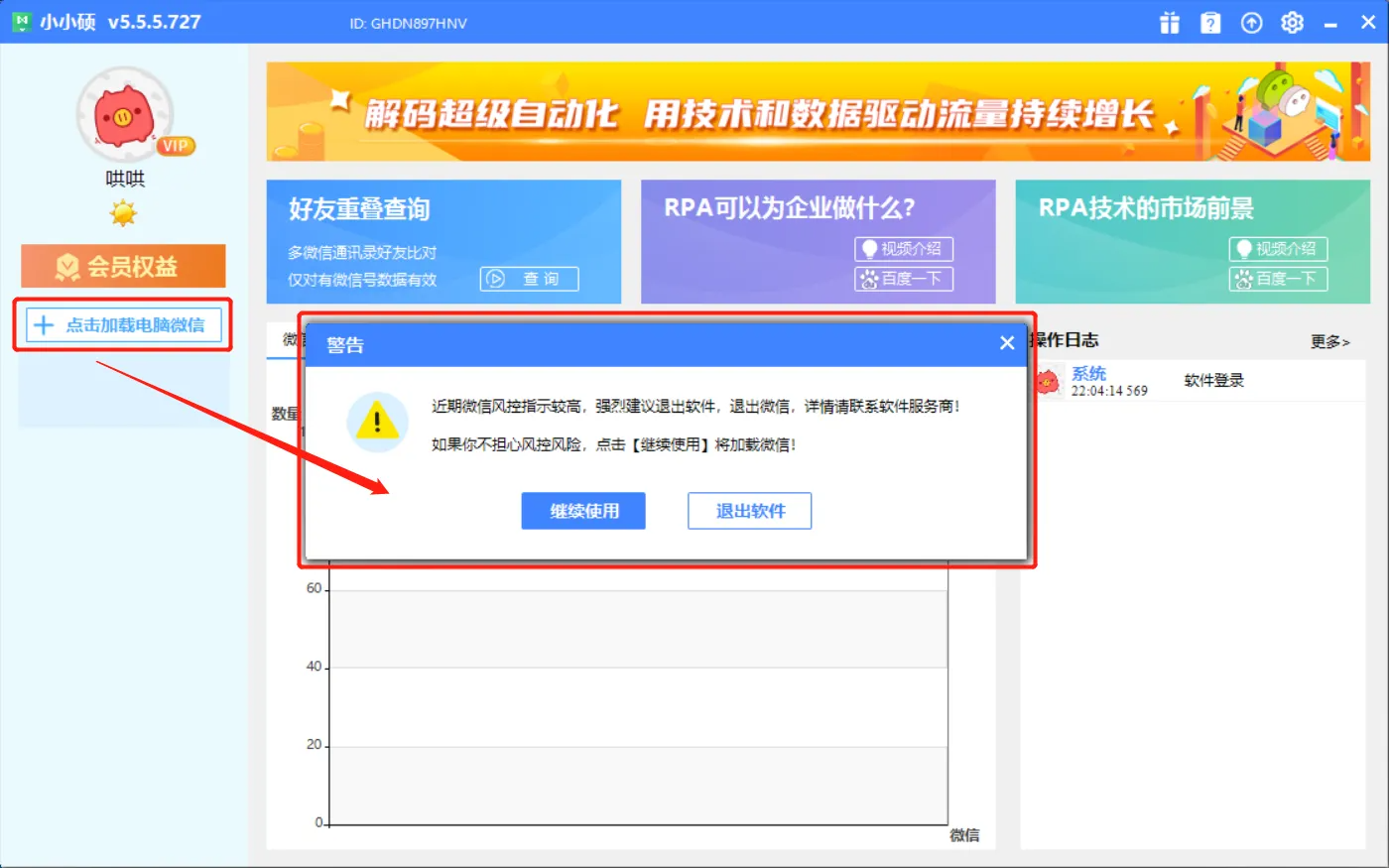
Task: Open 会员权益 membership benefits
Action: [x=122, y=266]
